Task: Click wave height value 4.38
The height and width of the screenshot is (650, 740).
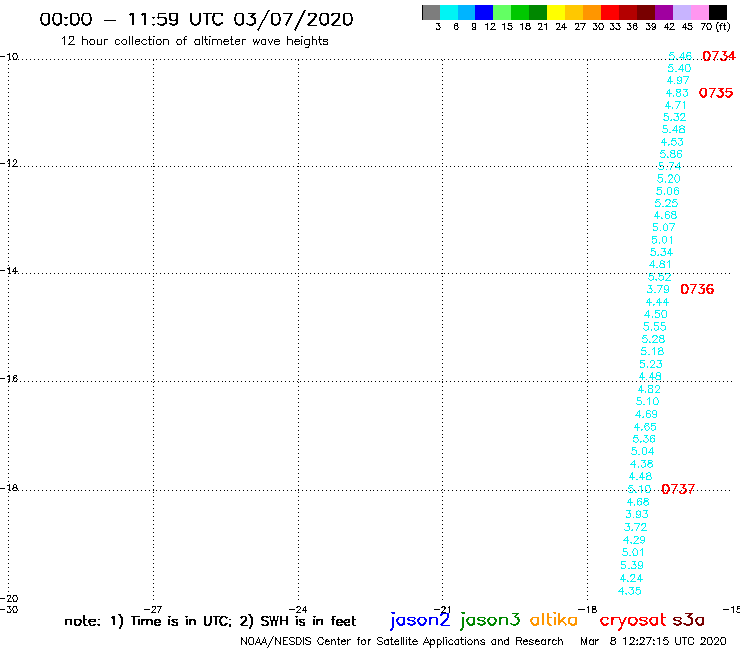Action: click(x=641, y=464)
